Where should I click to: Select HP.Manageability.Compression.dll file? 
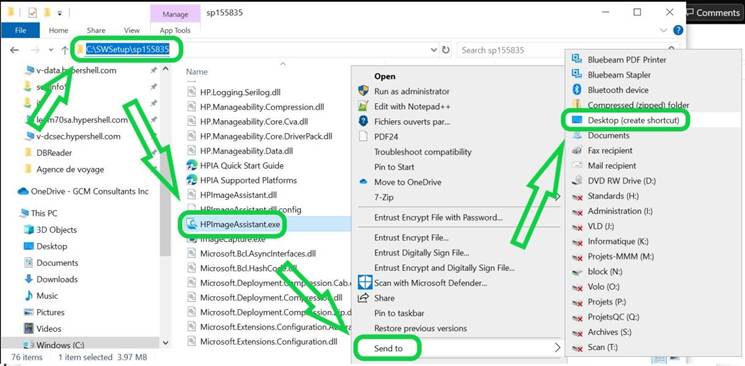tap(262, 107)
